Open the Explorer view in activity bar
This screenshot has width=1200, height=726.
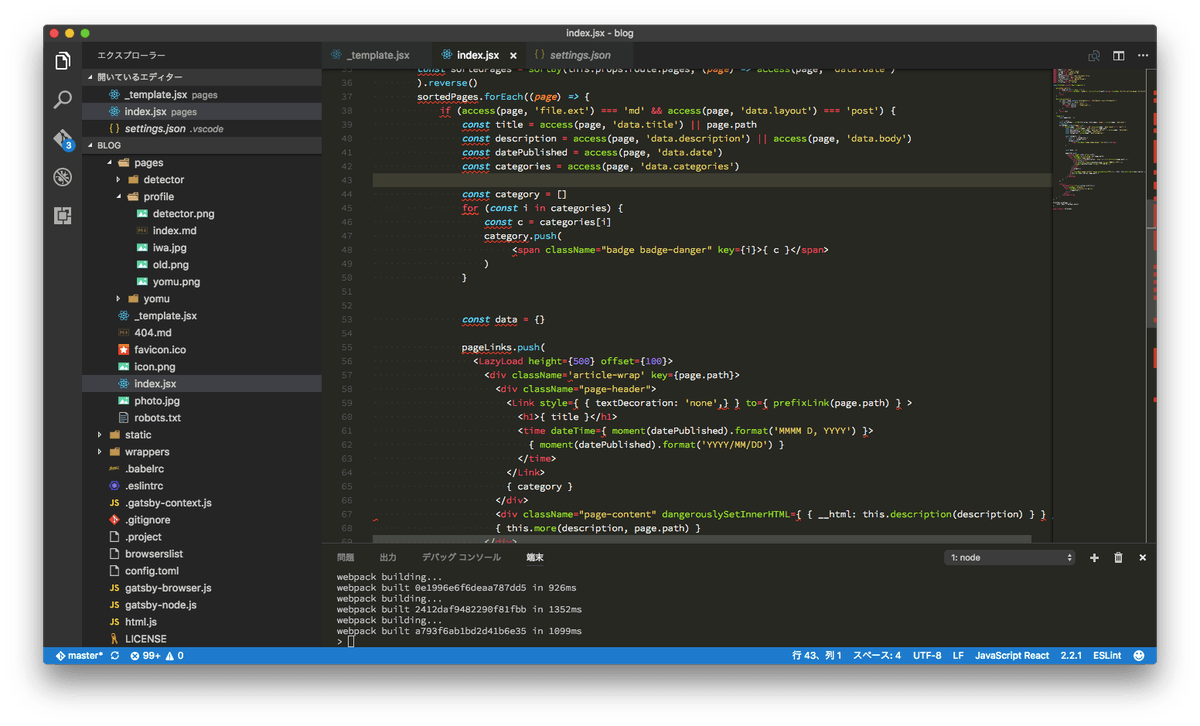(x=63, y=61)
